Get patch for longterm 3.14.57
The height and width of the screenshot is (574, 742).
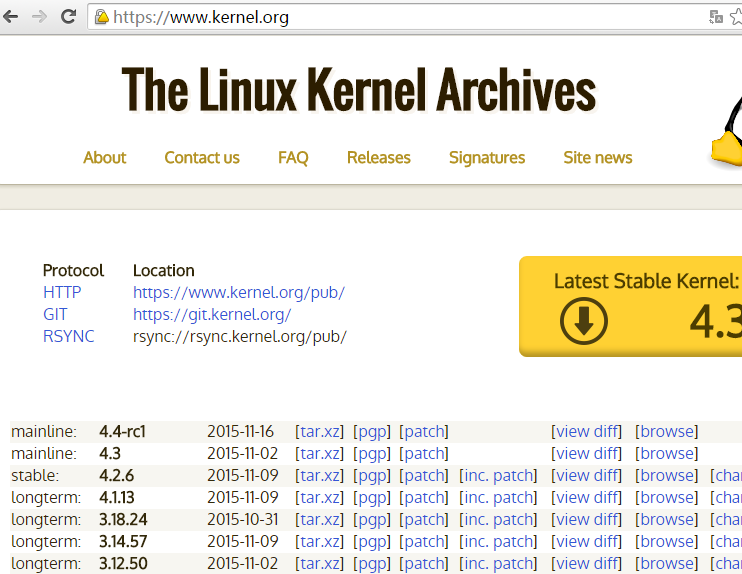[x=424, y=541]
